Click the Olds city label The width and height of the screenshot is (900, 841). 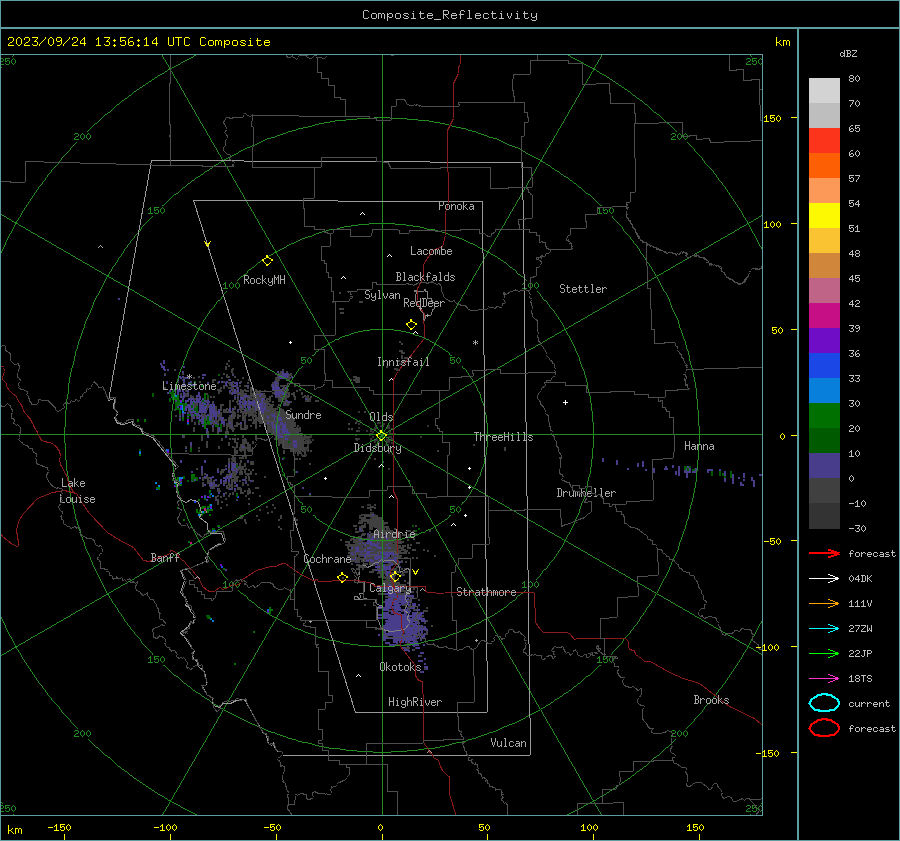tap(381, 417)
